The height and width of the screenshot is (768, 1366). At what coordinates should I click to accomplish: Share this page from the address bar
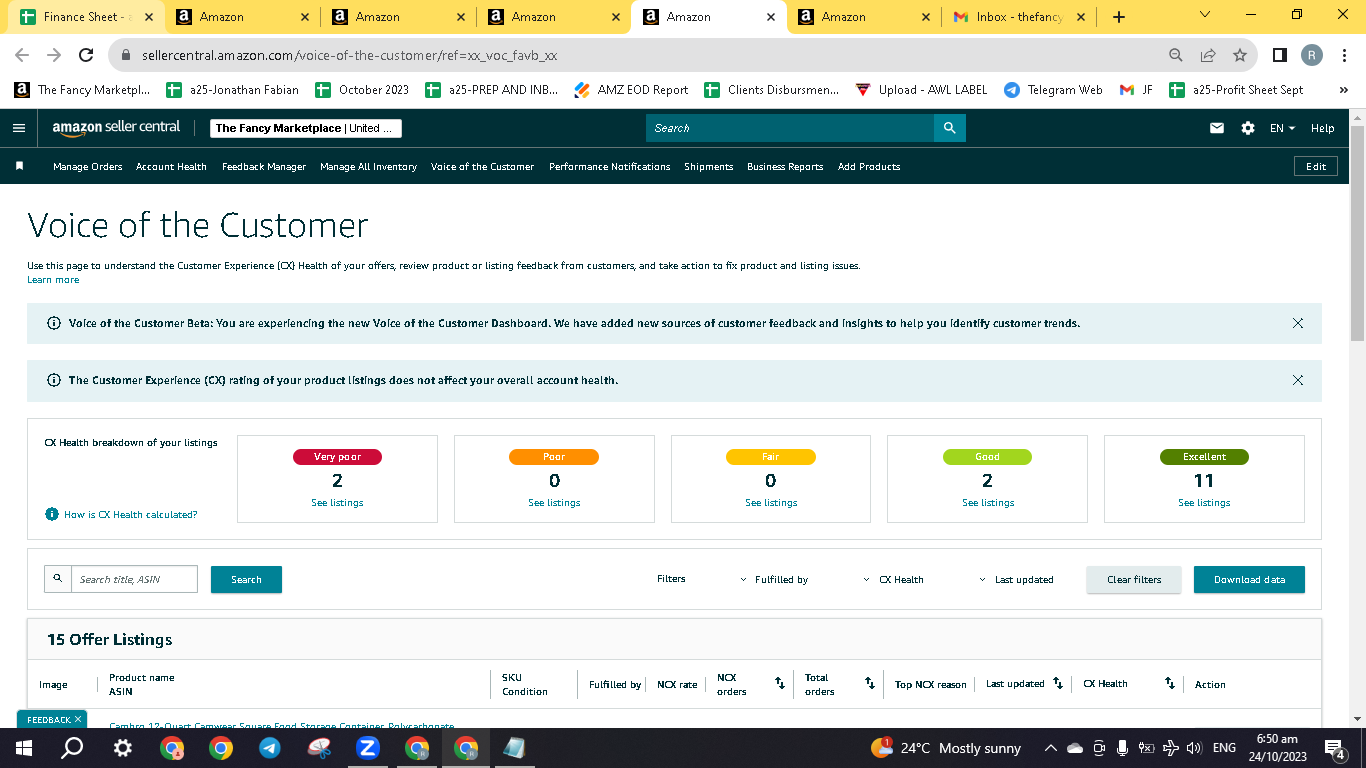coord(1208,55)
